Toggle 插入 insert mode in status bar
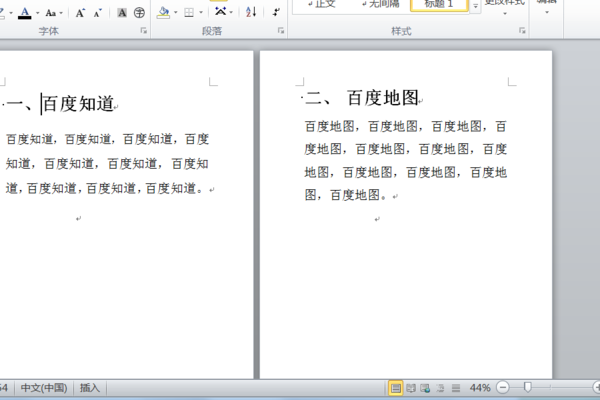600x400 pixels. (90, 388)
